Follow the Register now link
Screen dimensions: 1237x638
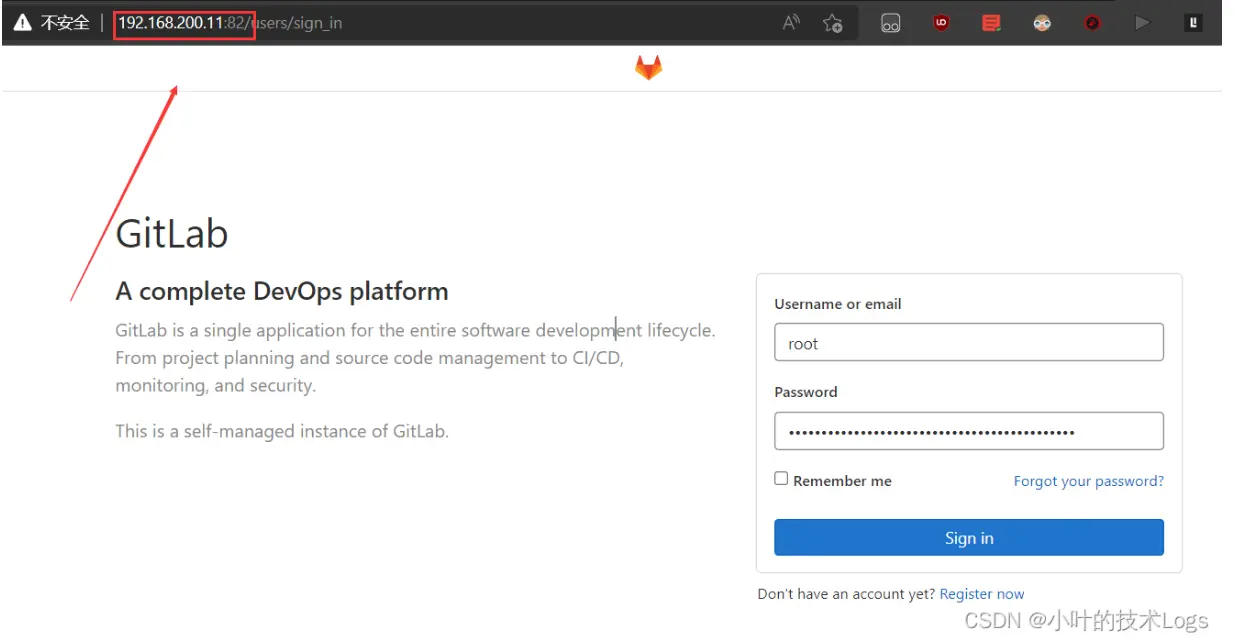click(x=981, y=594)
